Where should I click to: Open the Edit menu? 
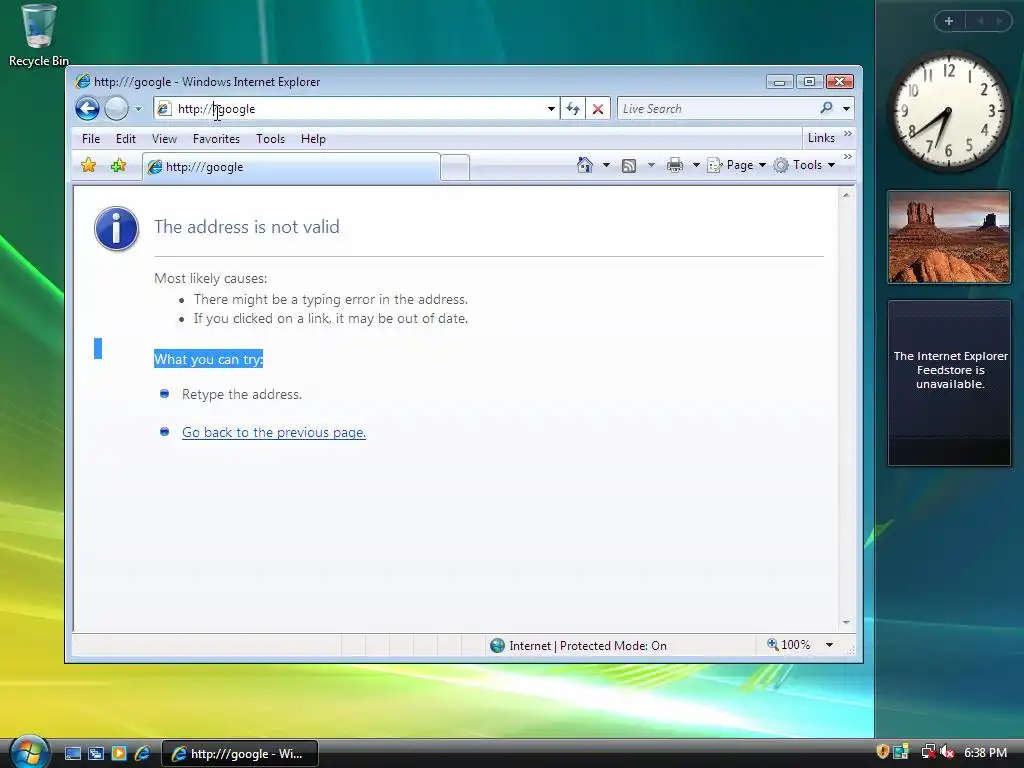[x=125, y=138]
